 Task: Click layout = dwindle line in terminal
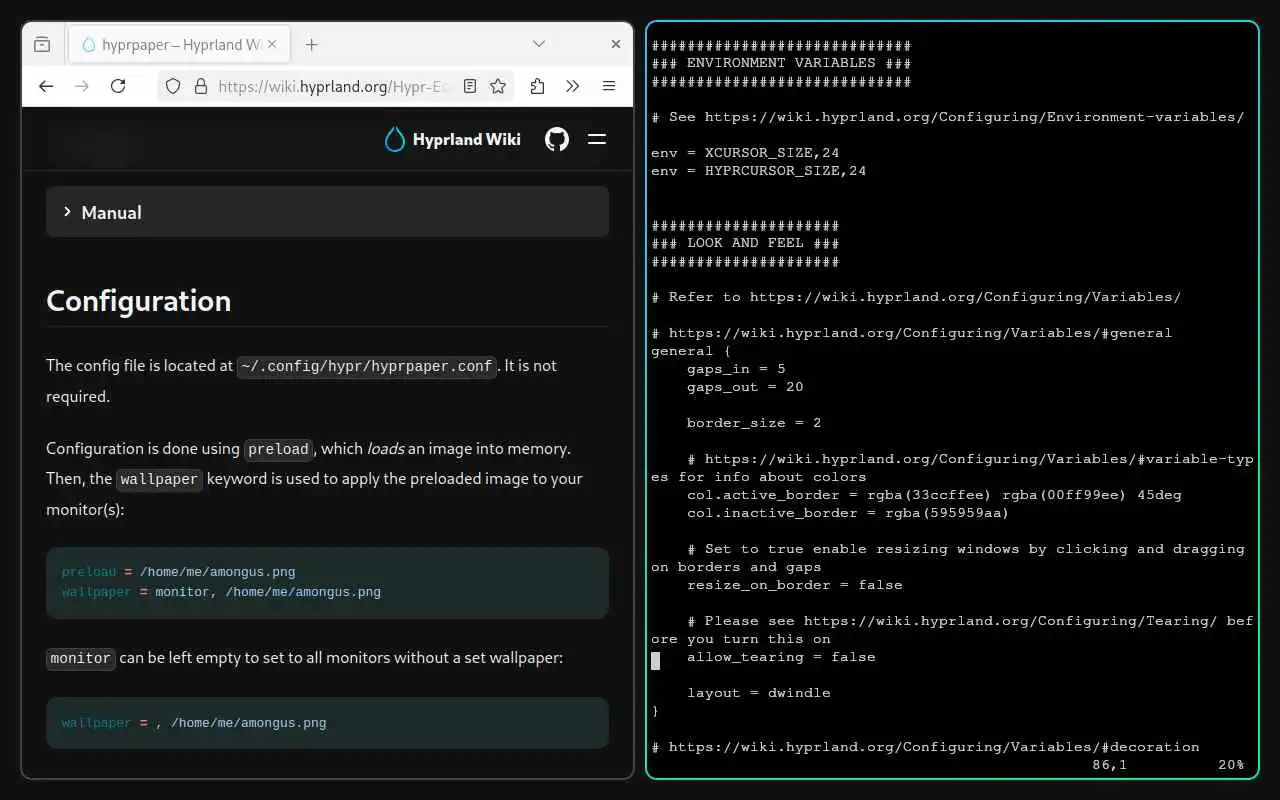pyautogui.click(x=759, y=693)
